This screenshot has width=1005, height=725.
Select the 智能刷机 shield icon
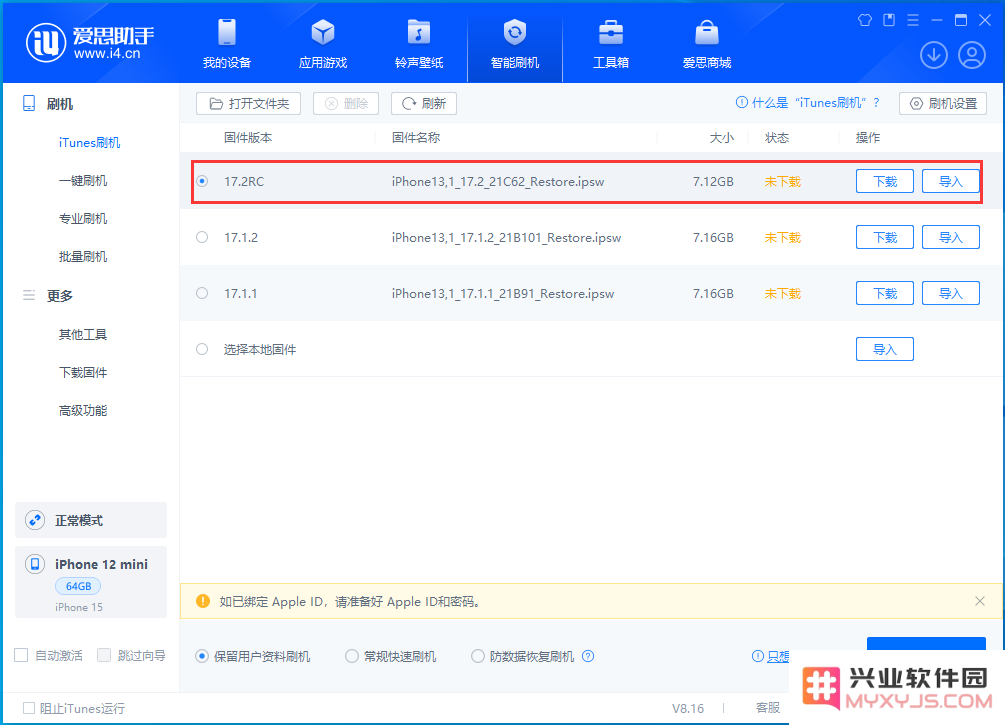pos(515,32)
